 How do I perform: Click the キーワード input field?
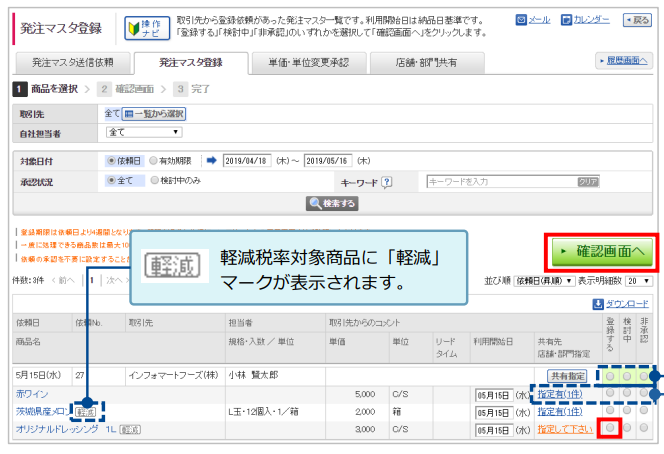500,182
